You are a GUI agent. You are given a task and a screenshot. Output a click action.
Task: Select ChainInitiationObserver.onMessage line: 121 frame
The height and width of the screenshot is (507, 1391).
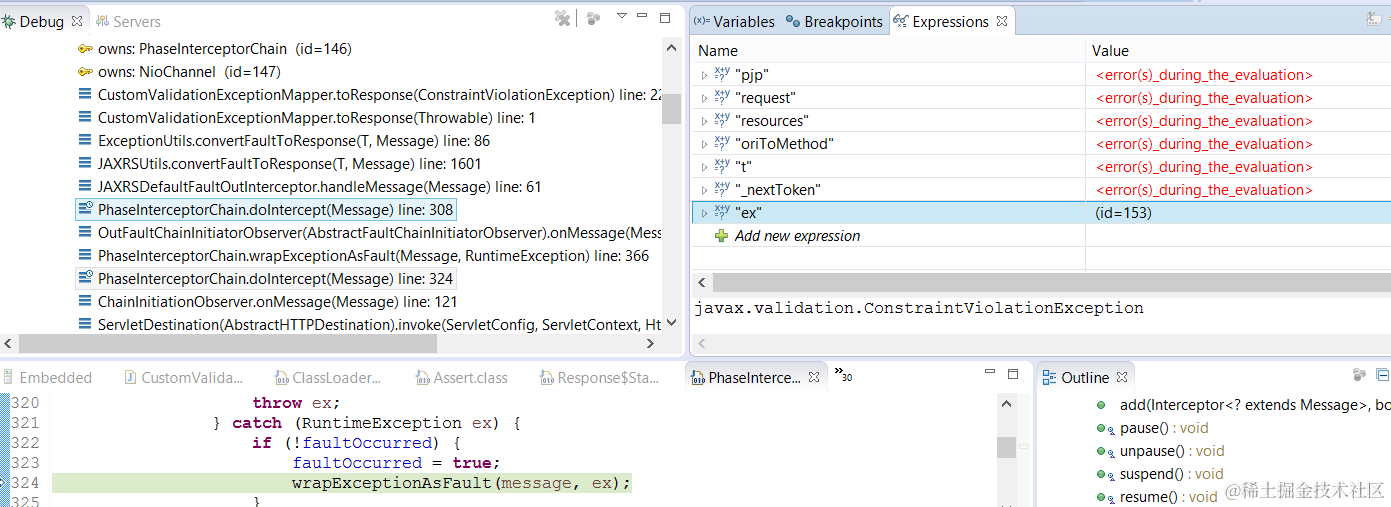pos(268,301)
